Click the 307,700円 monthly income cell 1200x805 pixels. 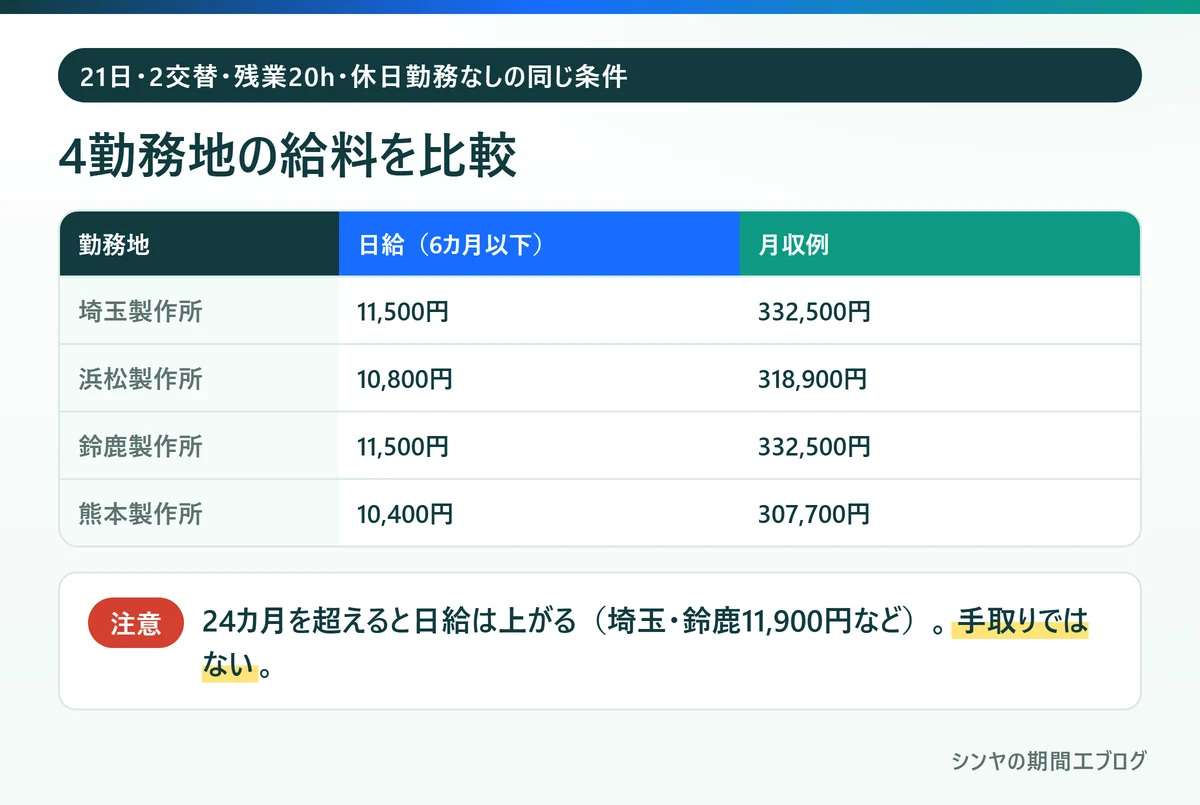[x=813, y=514]
